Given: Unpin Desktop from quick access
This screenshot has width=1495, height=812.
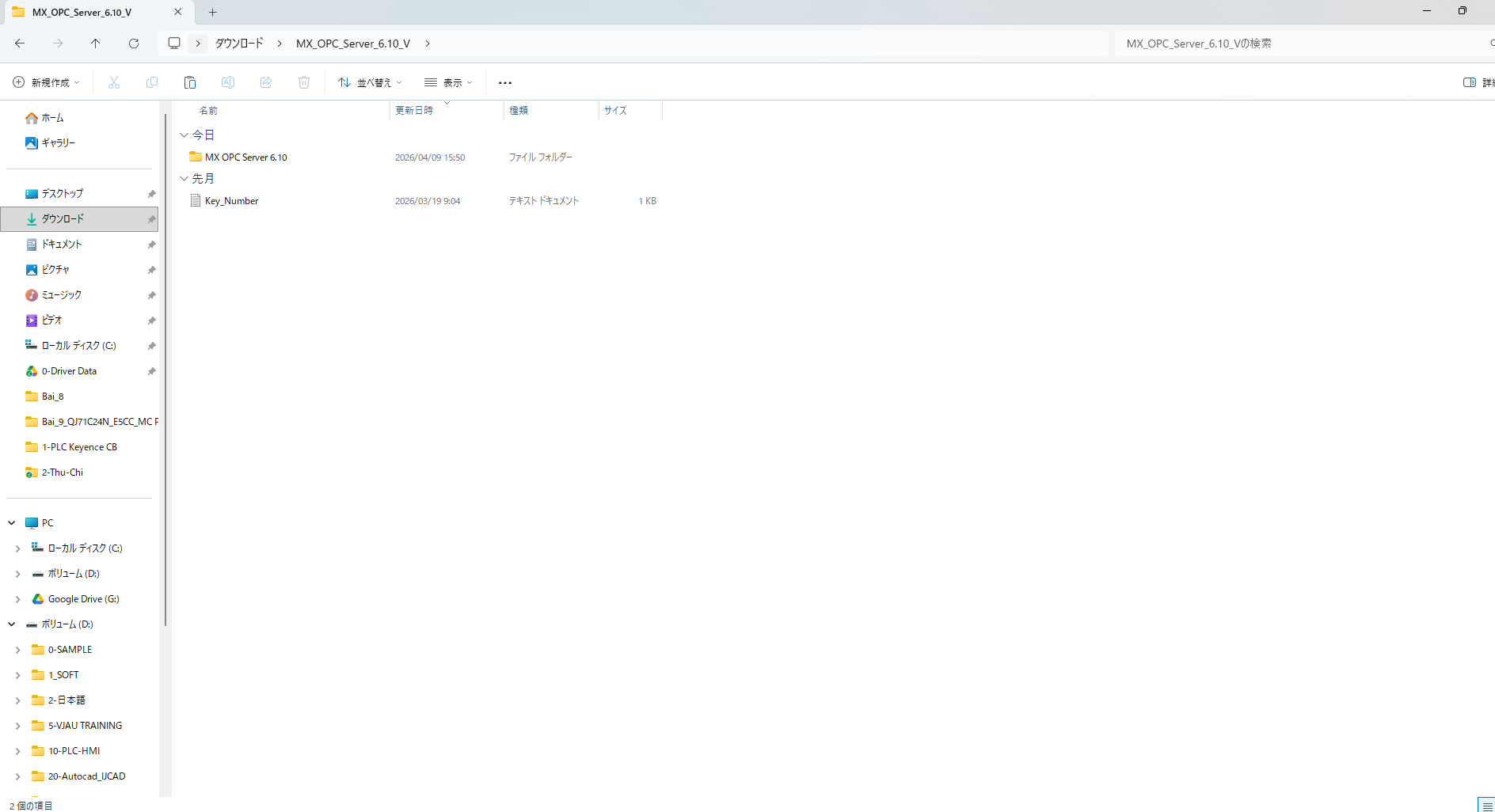Looking at the screenshot, I should click(151, 194).
